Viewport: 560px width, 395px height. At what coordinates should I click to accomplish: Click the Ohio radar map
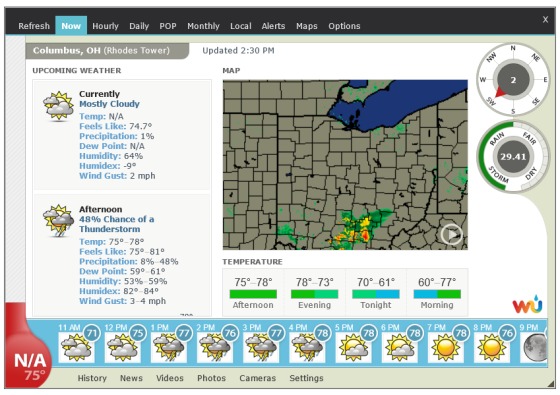(345, 165)
